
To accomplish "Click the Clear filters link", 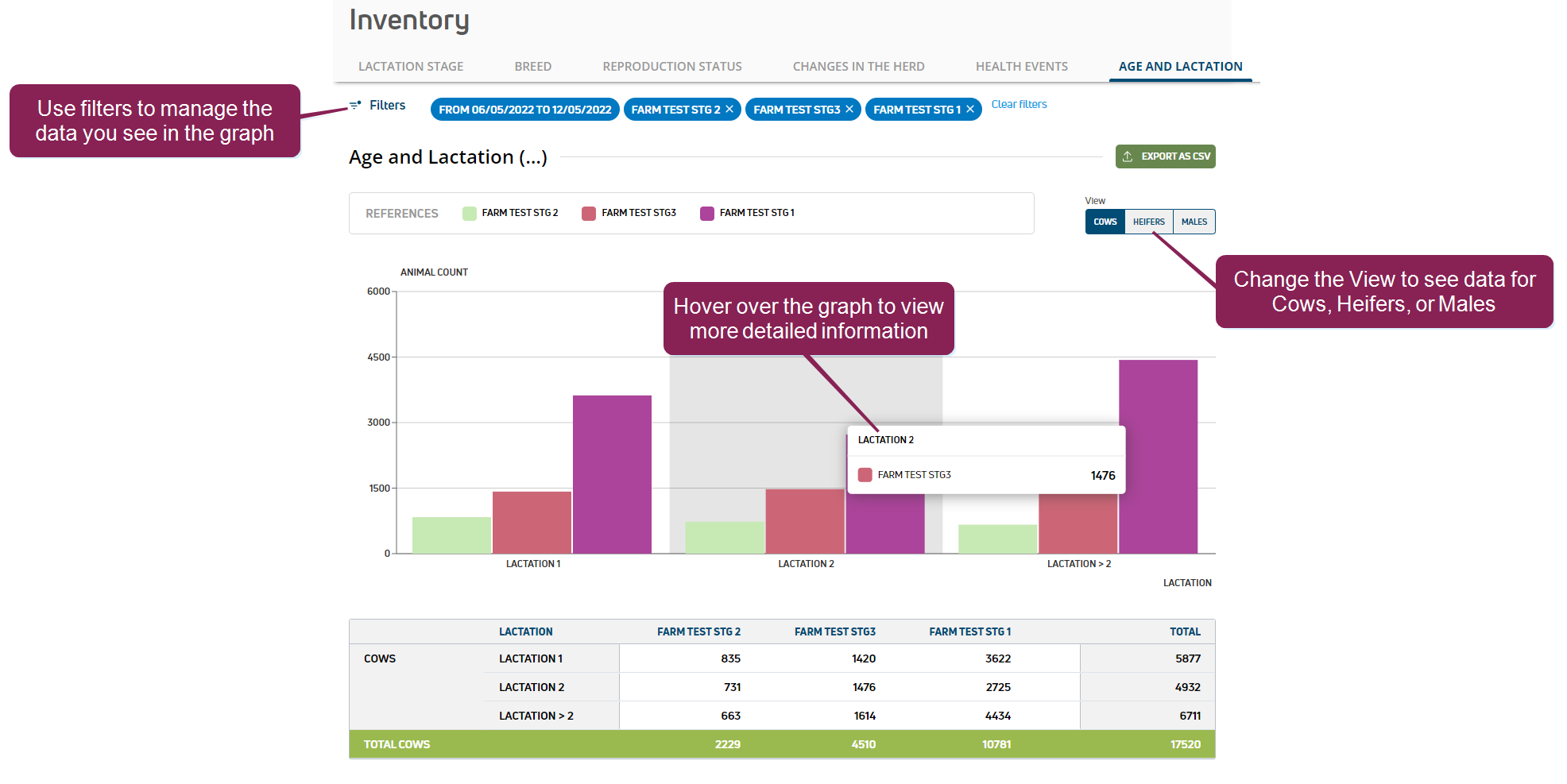I will (1019, 104).
